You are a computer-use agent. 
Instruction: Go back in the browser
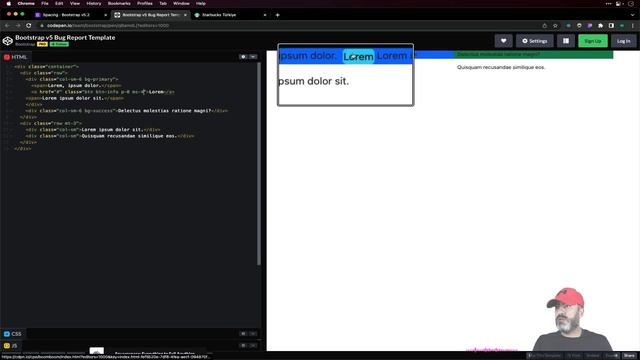tap(7, 25)
